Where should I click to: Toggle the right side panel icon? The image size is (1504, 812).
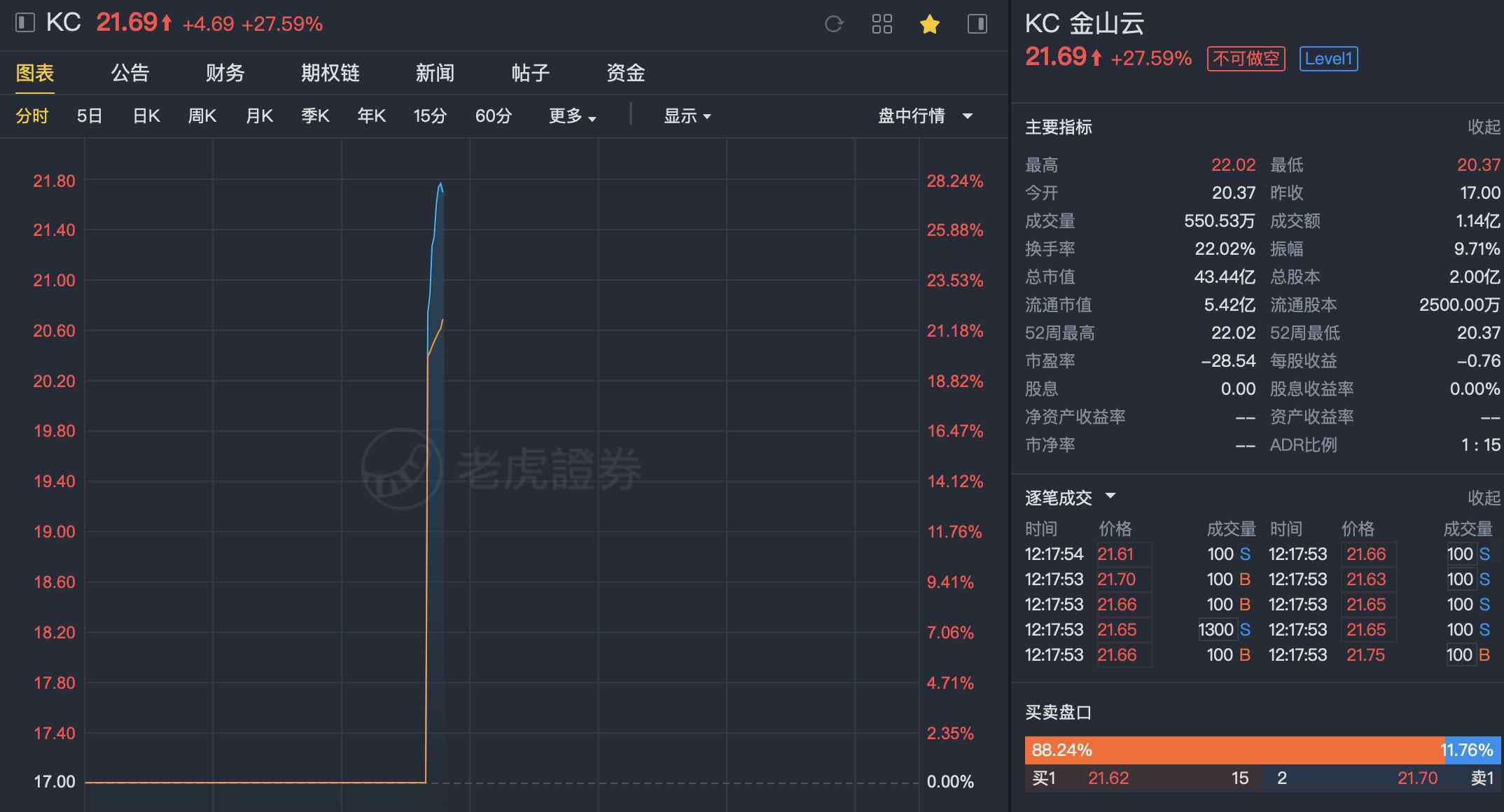977,24
